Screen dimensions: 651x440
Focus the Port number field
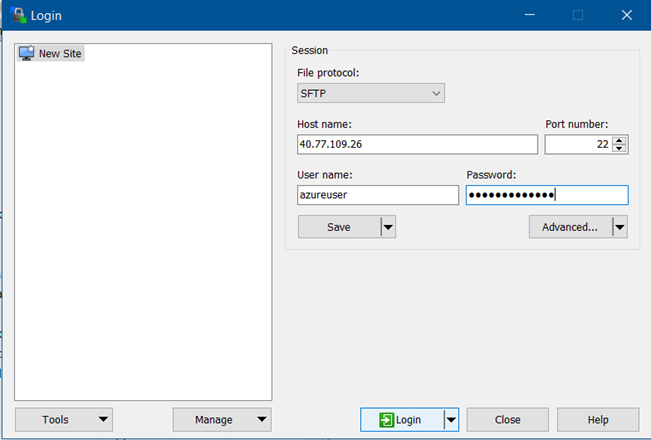579,144
